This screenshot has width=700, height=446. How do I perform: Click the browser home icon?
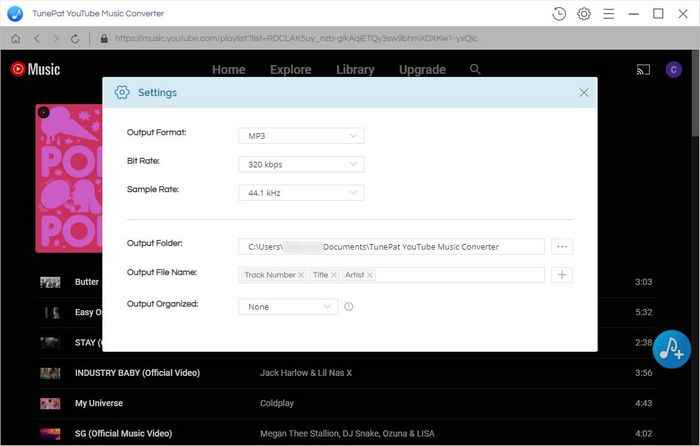click(15, 38)
